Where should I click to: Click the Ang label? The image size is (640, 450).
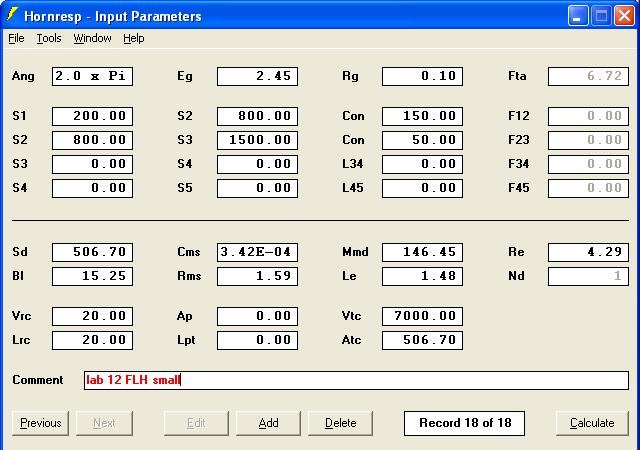tap(23, 76)
